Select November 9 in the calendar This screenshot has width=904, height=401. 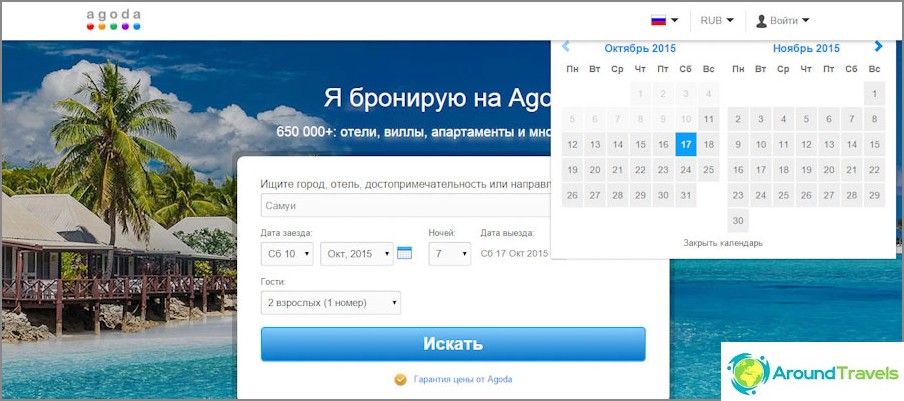pyautogui.click(x=738, y=145)
